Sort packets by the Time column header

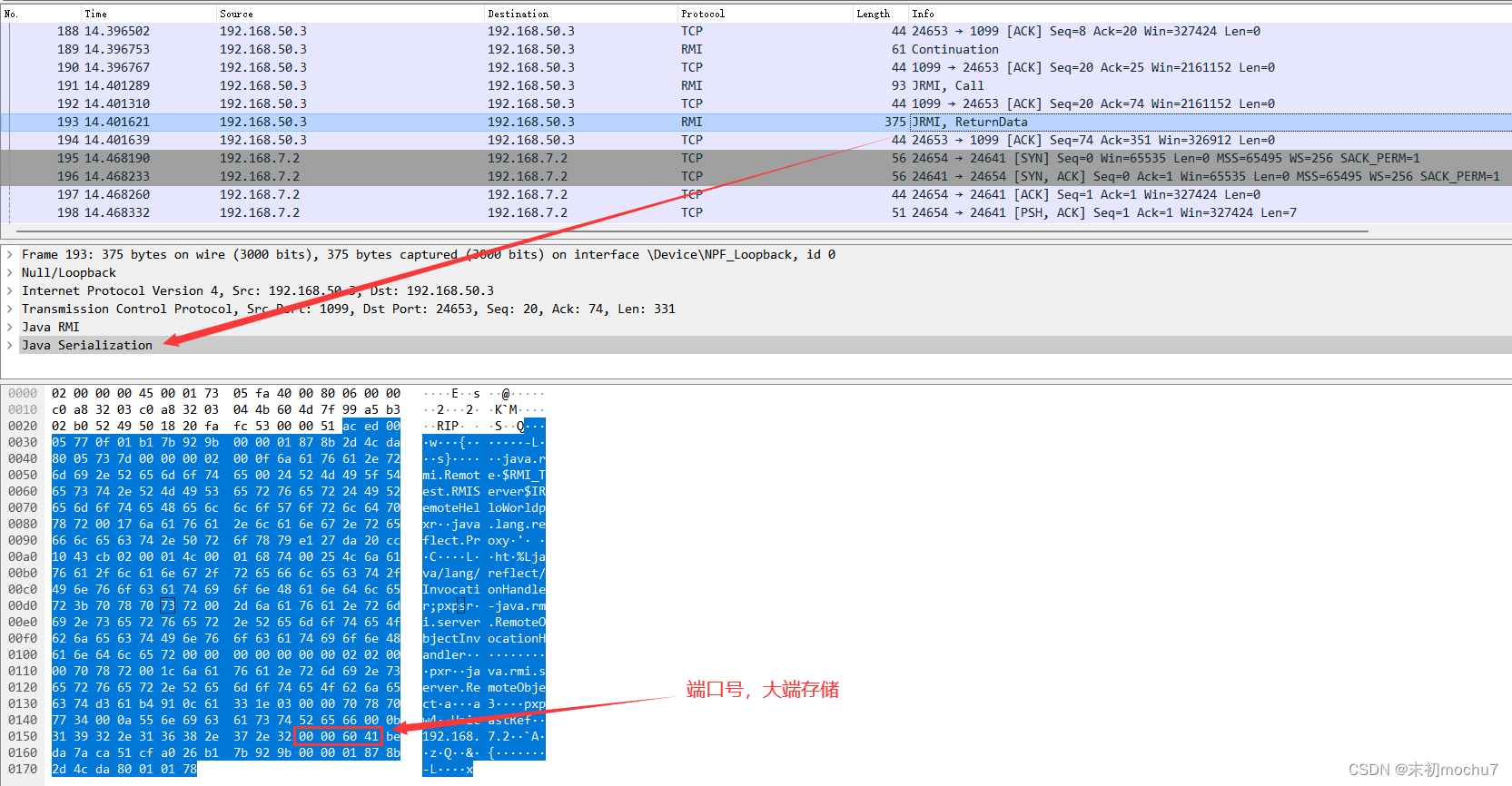(x=148, y=14)
